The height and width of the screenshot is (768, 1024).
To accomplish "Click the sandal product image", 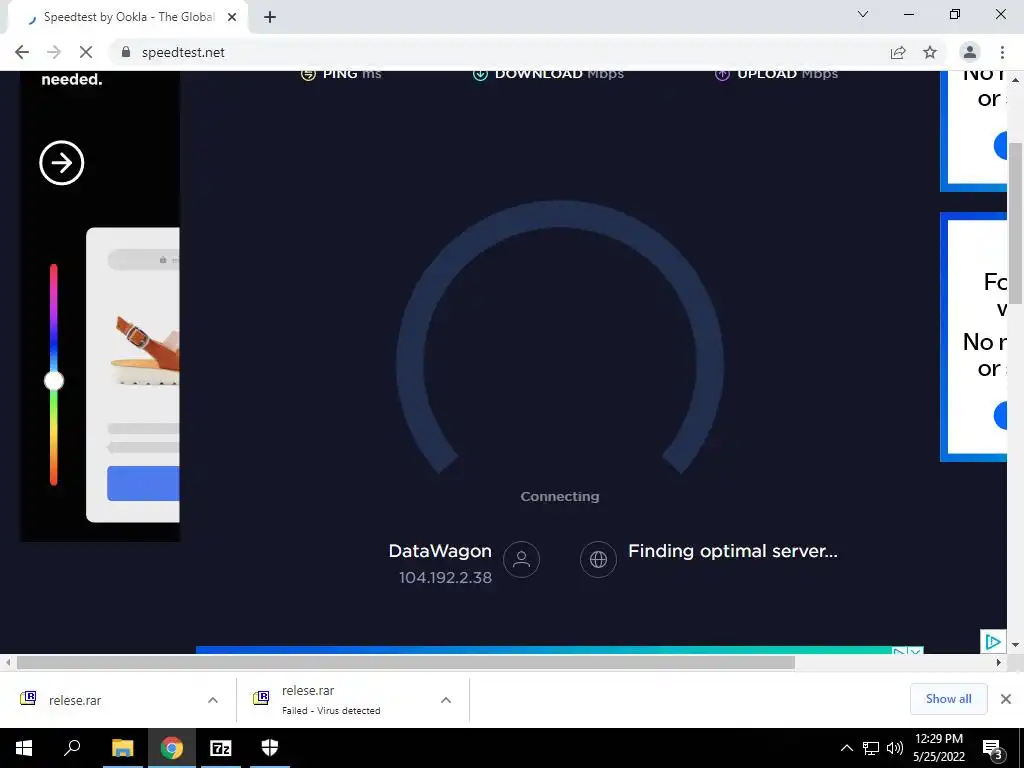I will click(146, 349).
